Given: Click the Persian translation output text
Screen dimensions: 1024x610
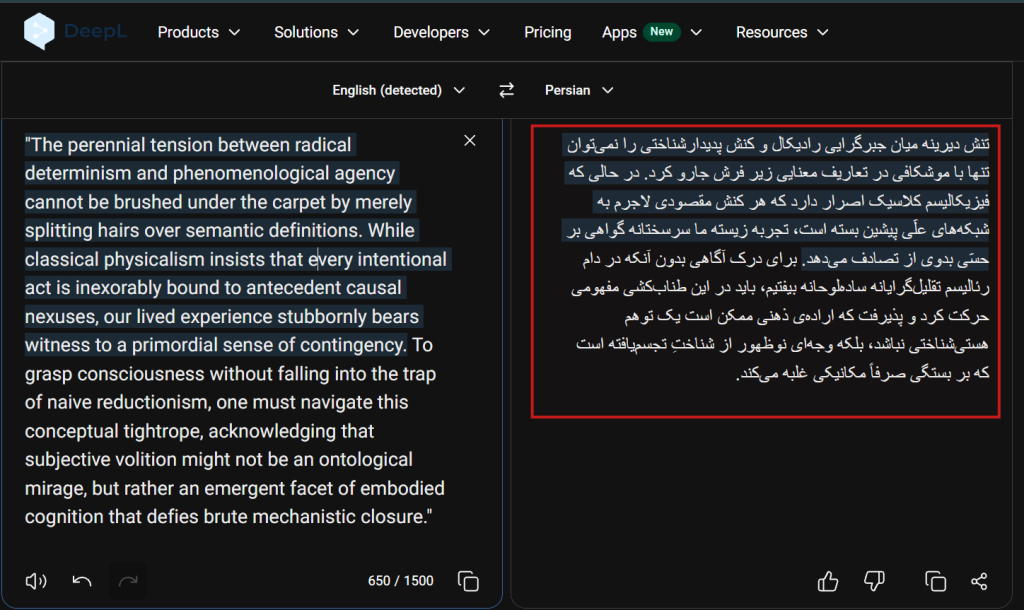Looking at the screenshot, I should 777,258.
